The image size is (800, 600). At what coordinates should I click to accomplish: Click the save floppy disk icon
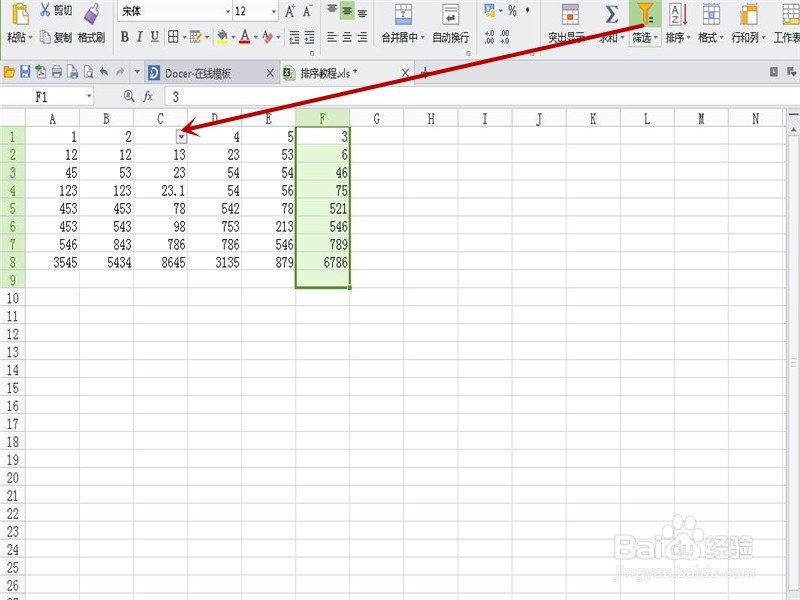click(x=25, y=72)
